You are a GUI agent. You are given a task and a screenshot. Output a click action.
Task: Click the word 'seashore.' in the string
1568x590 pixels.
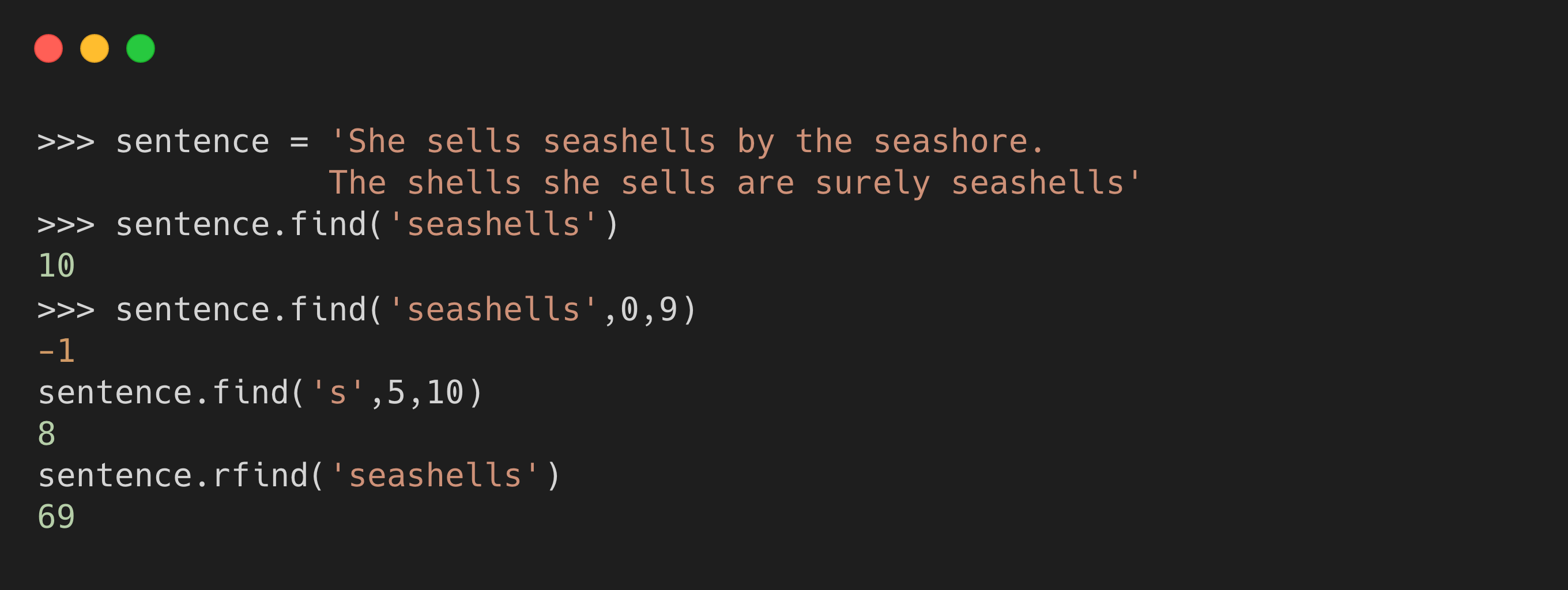(x=959, y=142)
